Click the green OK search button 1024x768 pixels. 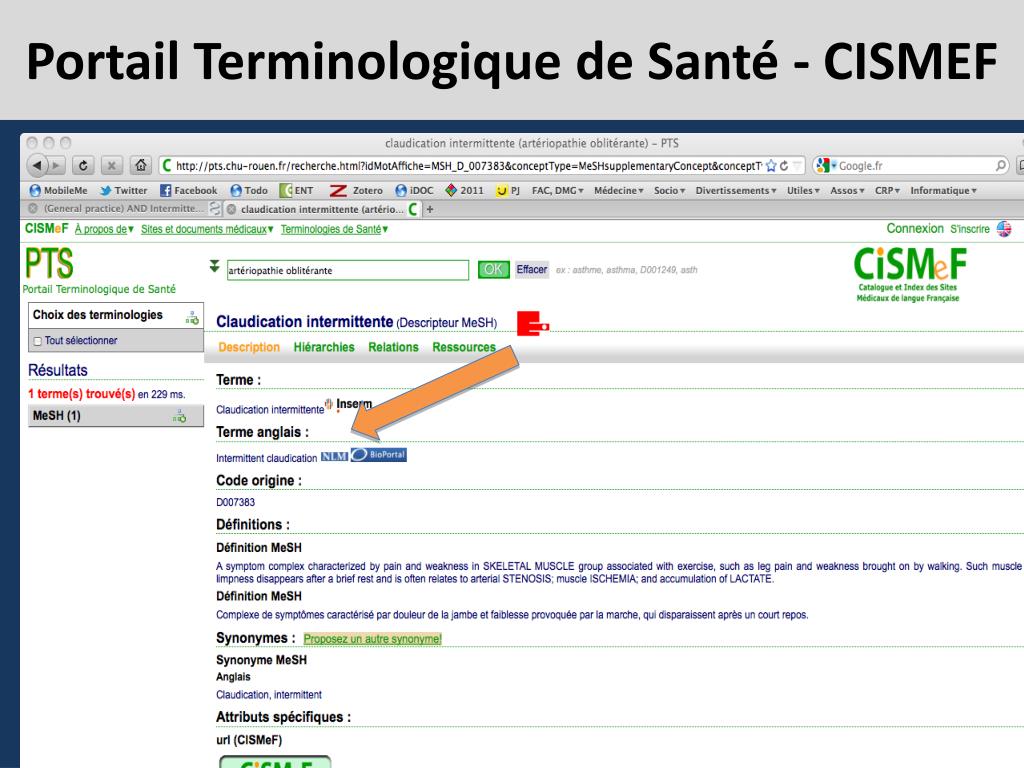coord(493,269)
